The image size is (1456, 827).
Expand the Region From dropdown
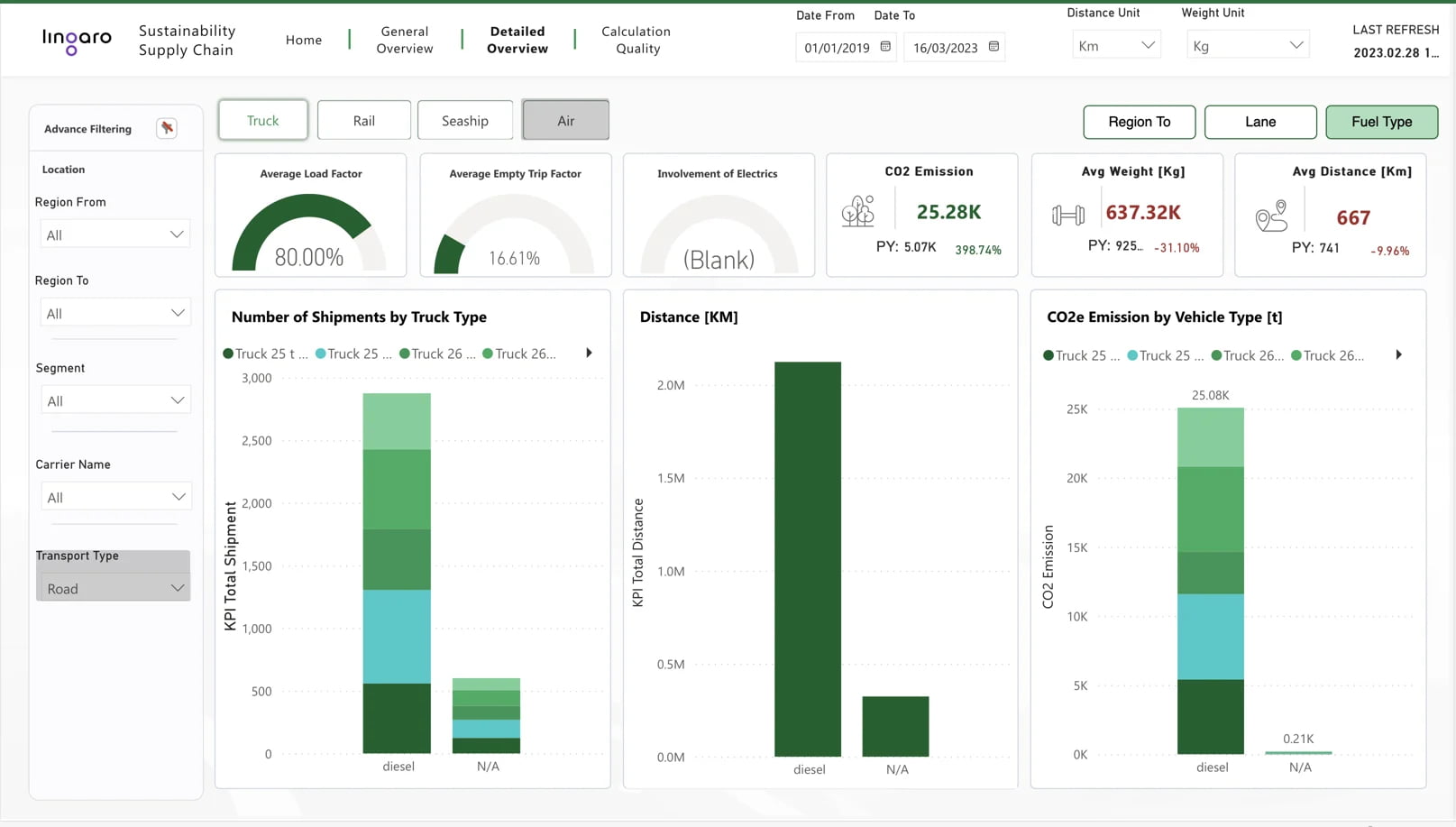tap(114, 234)
